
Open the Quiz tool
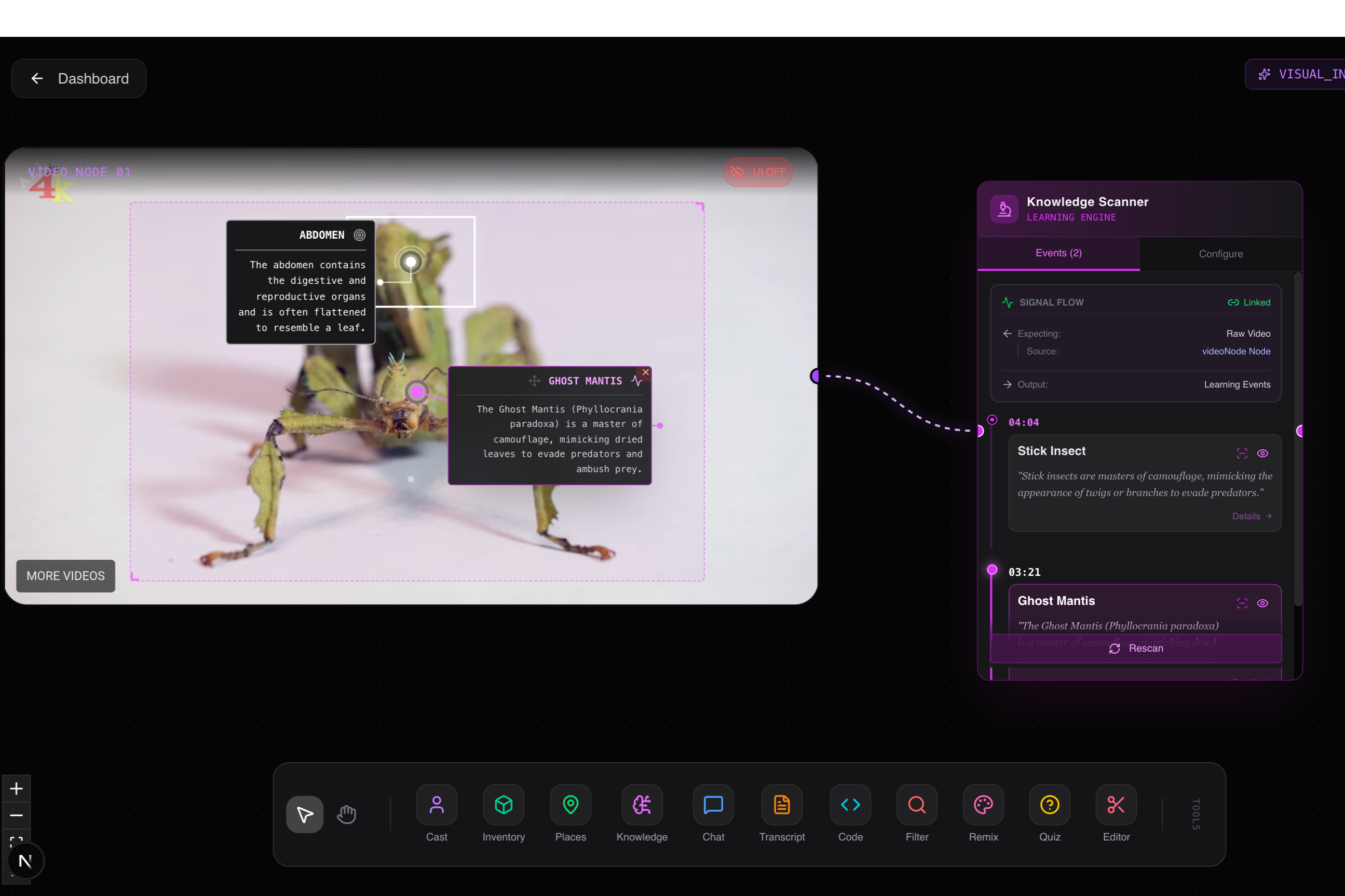[x=1049, y=805]
